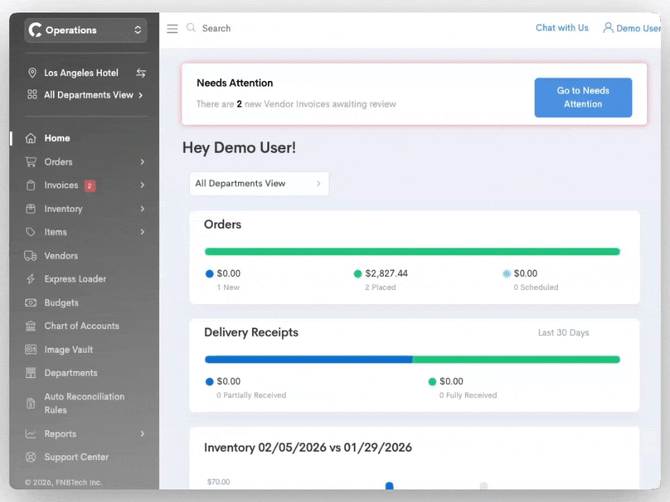The height and width of the screenshot is (502, 670).
Task: Click the Chat with Us link
Action: [x=561, y=28]
